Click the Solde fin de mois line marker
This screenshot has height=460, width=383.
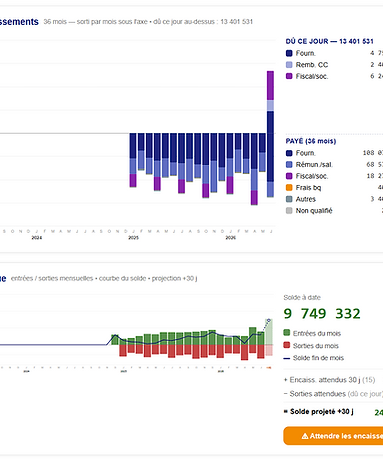tap(286, 358)
